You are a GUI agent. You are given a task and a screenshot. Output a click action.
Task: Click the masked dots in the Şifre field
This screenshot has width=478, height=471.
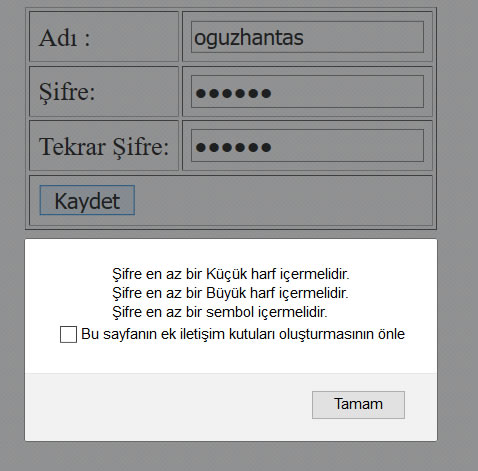click(x=233, y=93)
